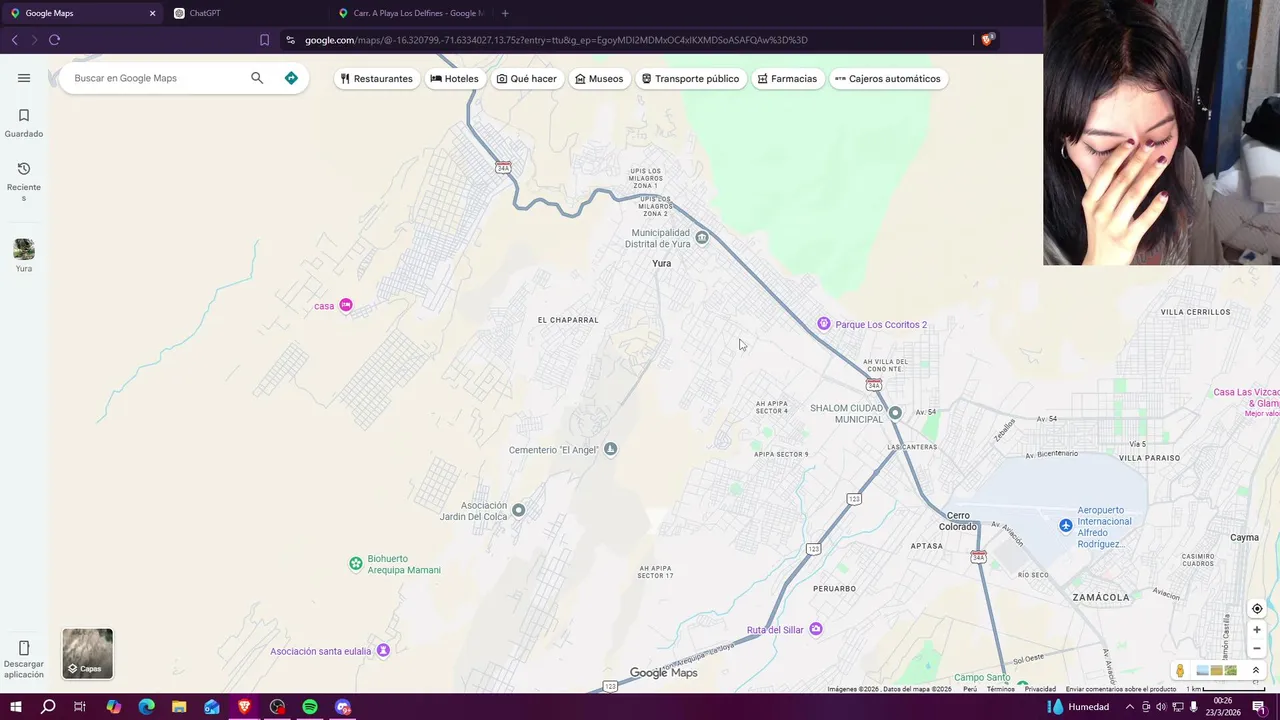Open the Guardado saved places panel
This screenshot has width=1280, height=720.
(24, 123)
